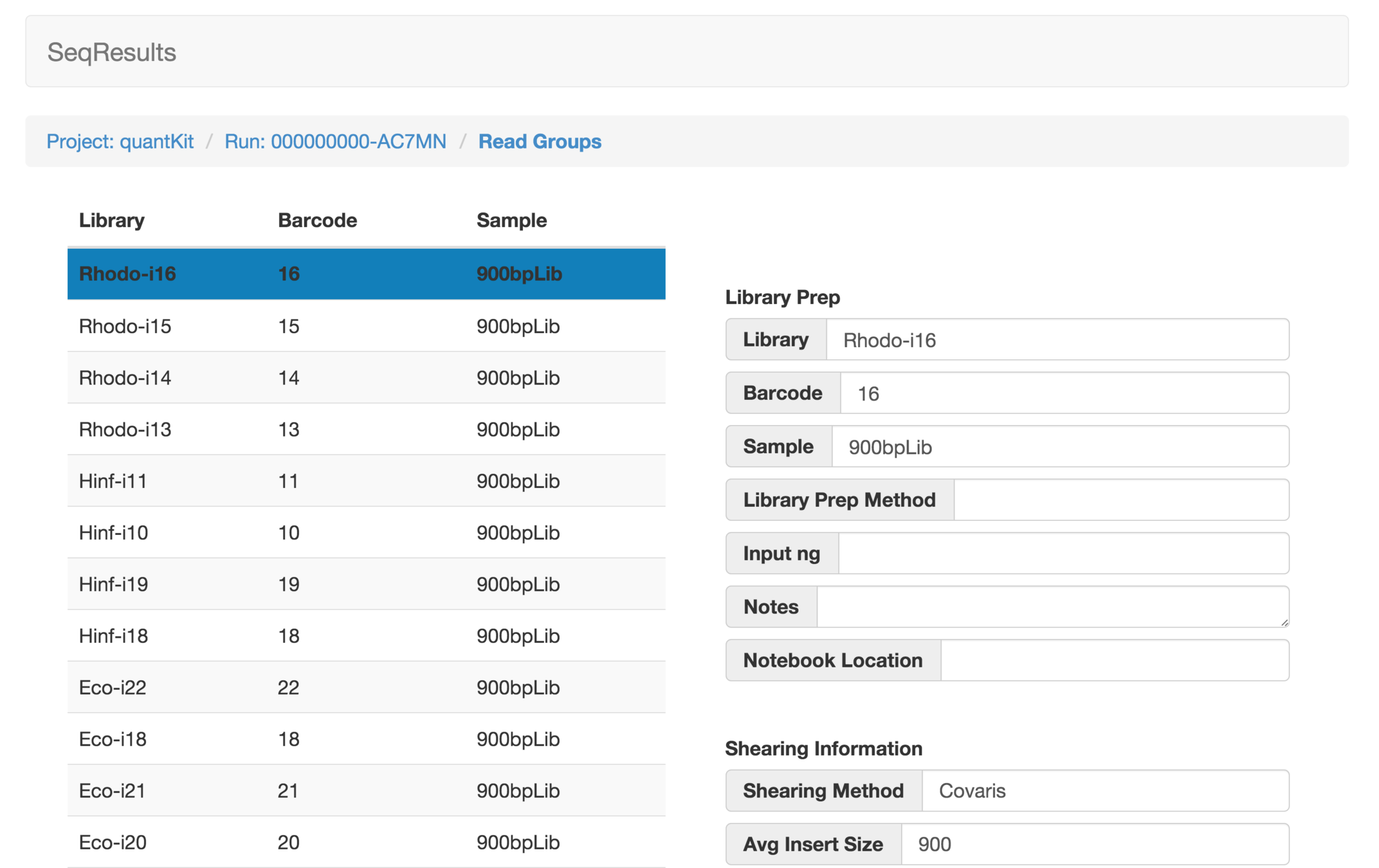Grab the Notes textarea resize handle
This screenshot has width=1379, height=868.
click(1284, 622)
